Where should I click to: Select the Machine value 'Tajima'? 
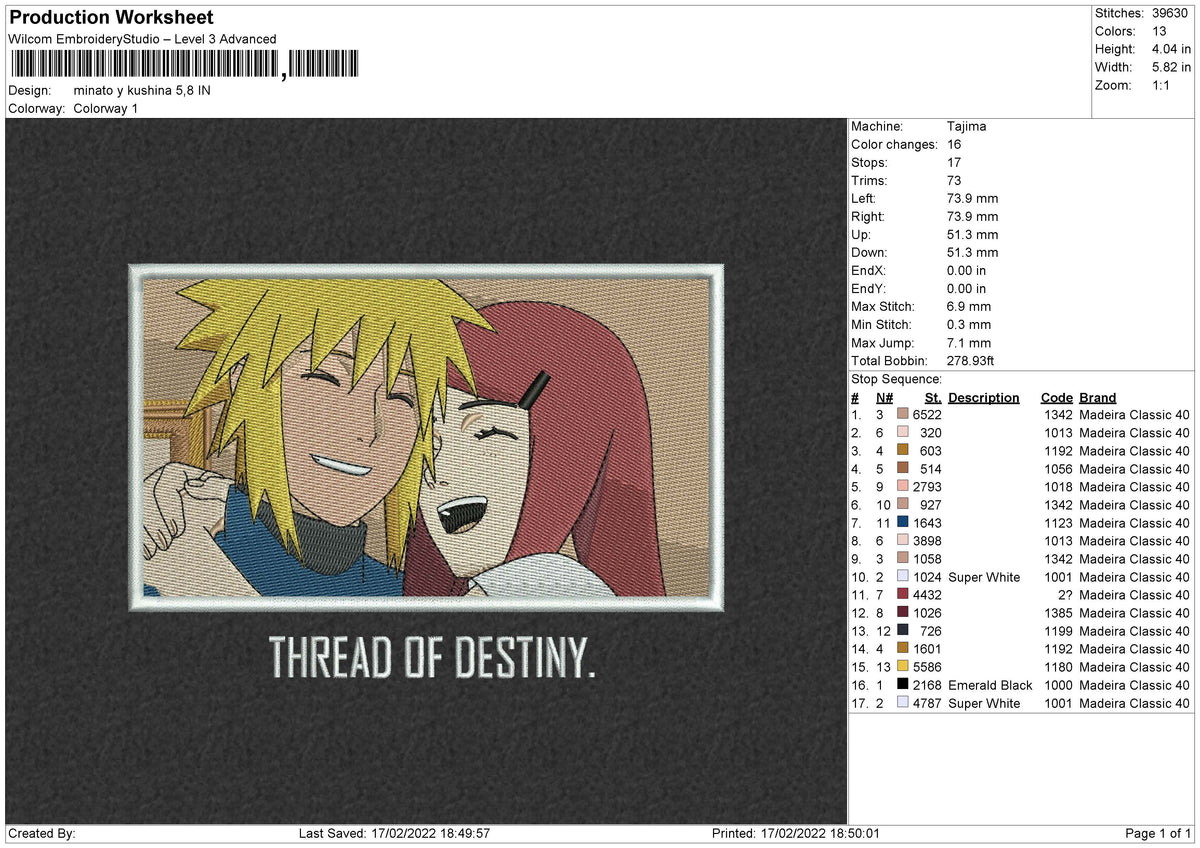click(966, 126)
